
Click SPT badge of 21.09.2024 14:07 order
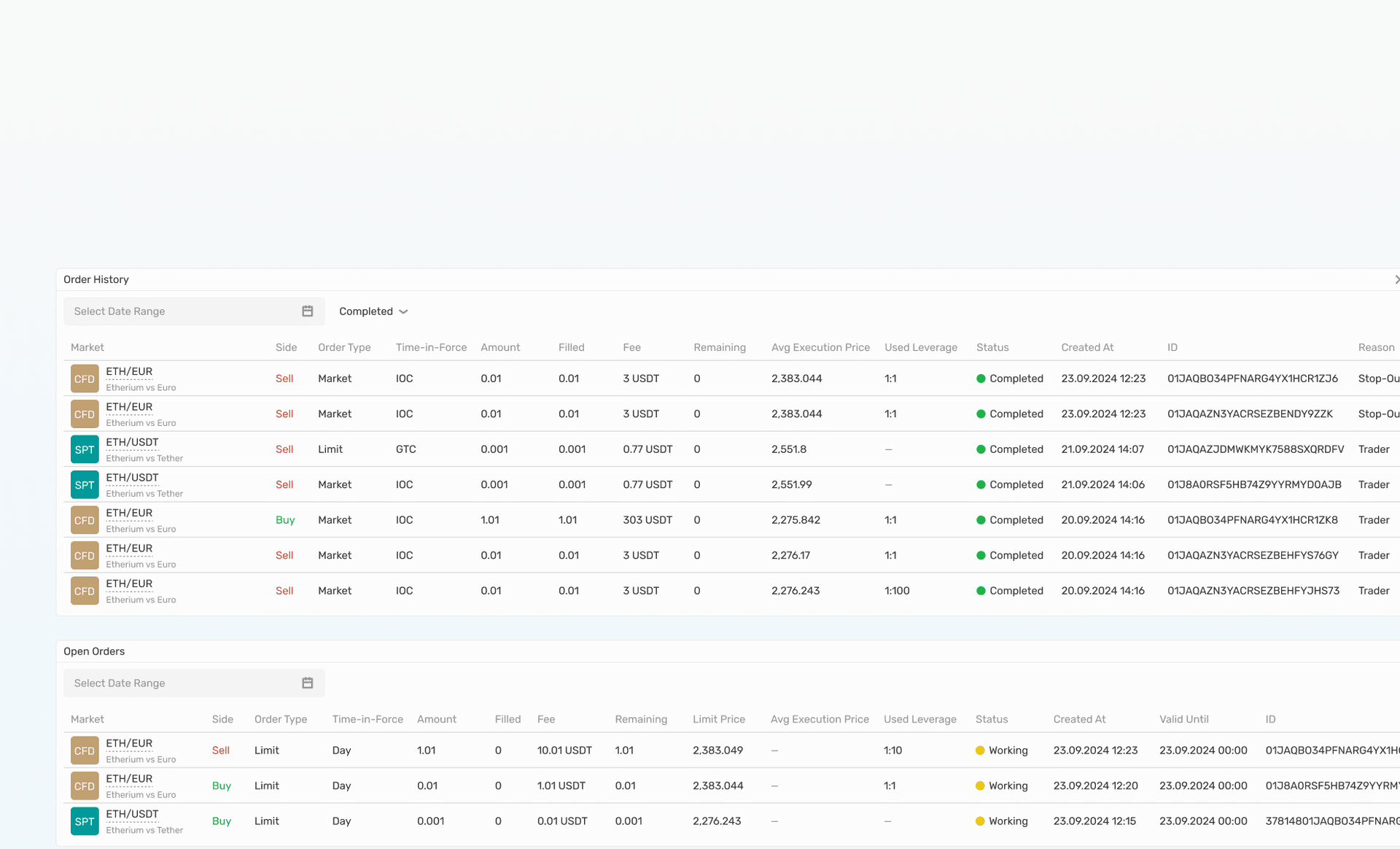(x=85, y=449)
